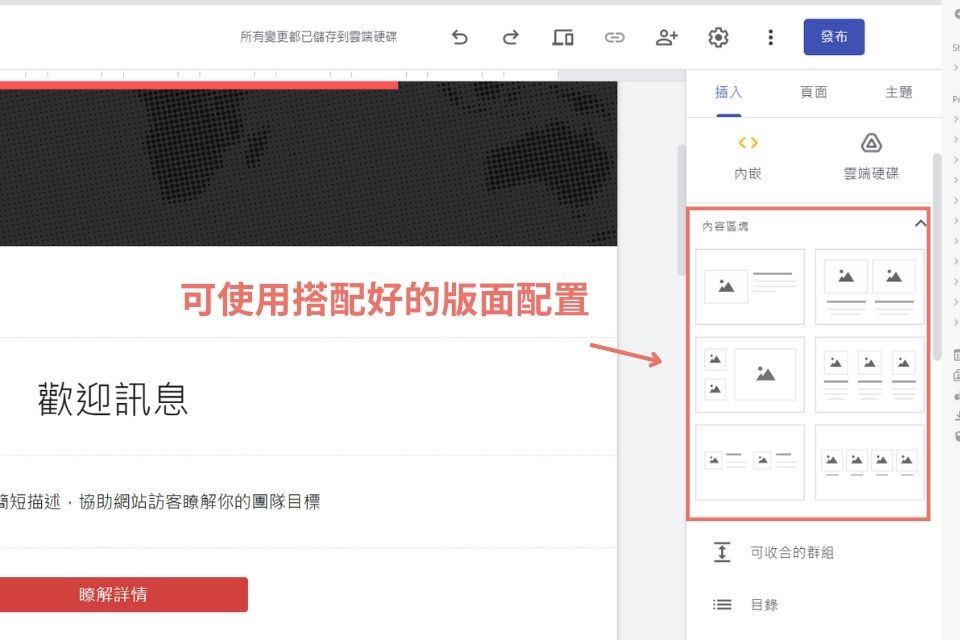Select the 內嵌 embed code icon
The image size is (960, 640).
click(748, 143)
